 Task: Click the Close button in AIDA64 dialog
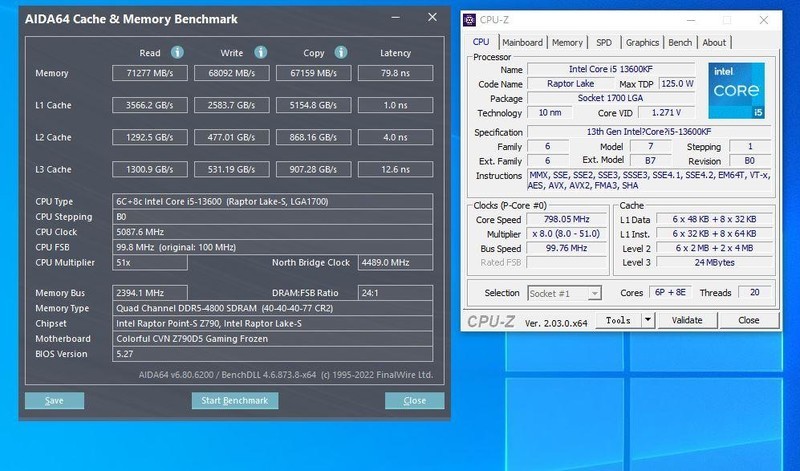pos(414,401)
